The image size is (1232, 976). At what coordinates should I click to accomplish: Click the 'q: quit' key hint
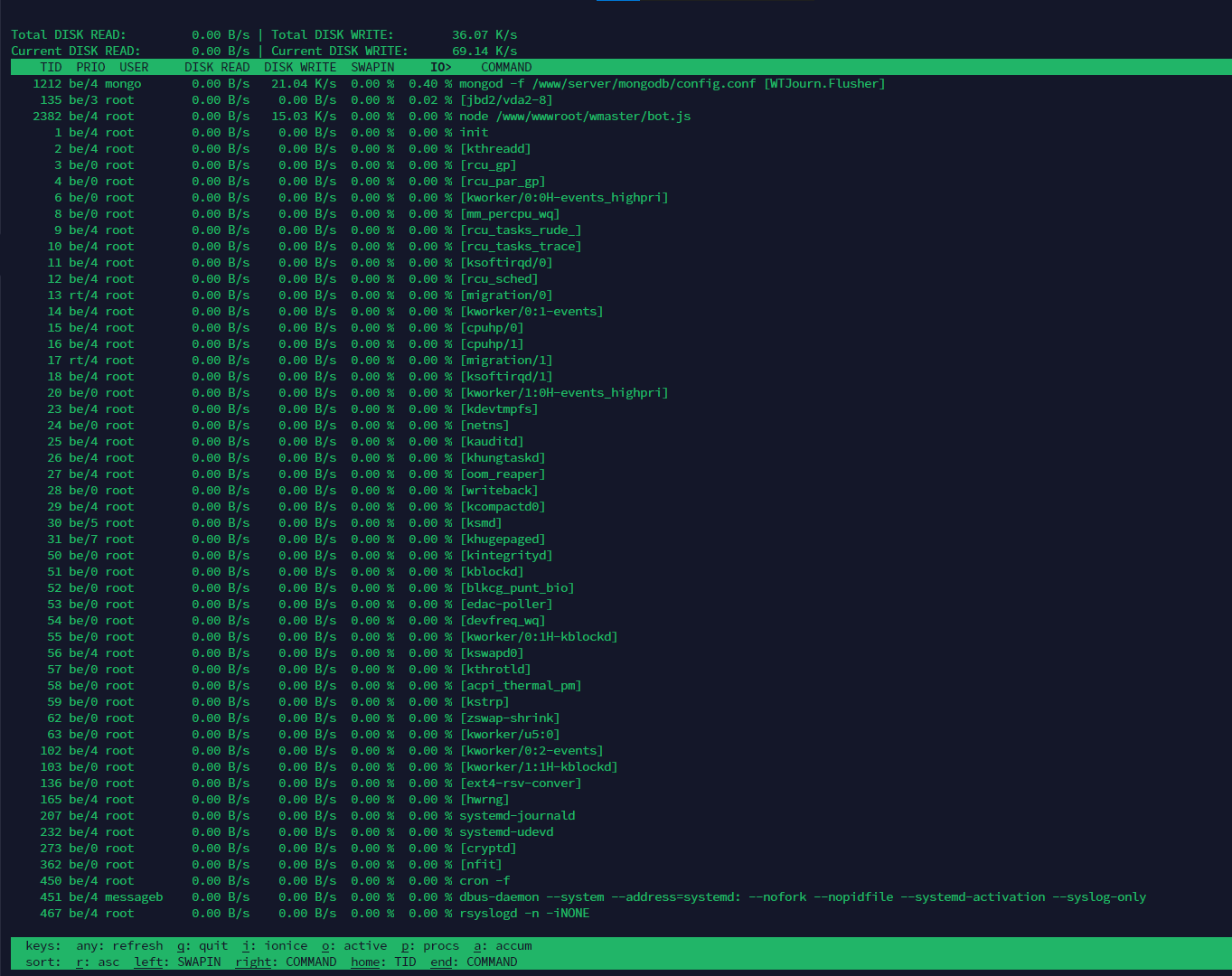202,945
